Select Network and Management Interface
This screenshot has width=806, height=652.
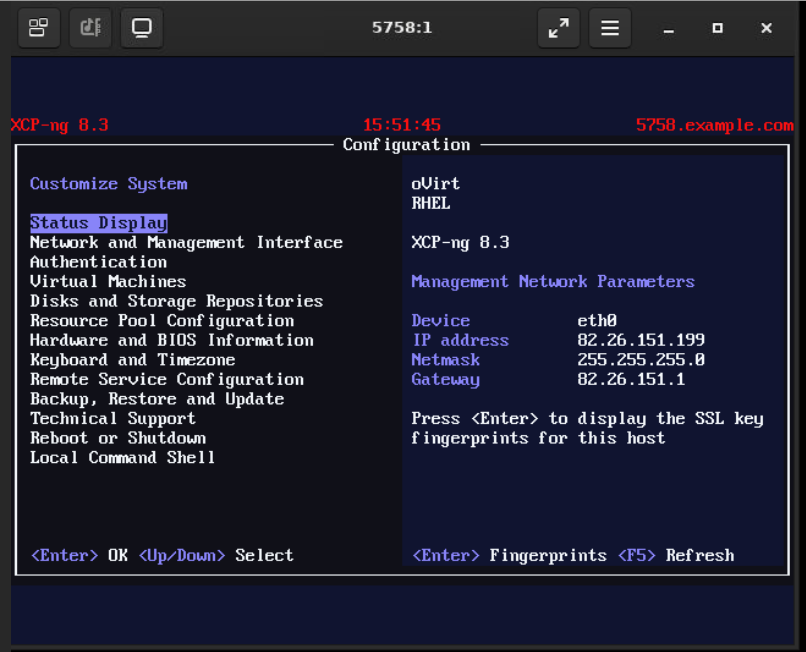186,243
